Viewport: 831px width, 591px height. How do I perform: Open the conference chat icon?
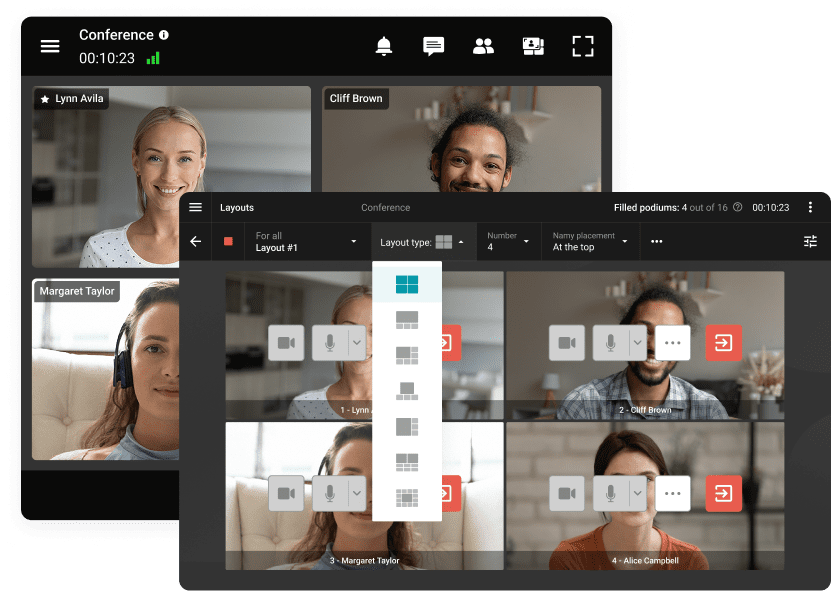(433, 46)
